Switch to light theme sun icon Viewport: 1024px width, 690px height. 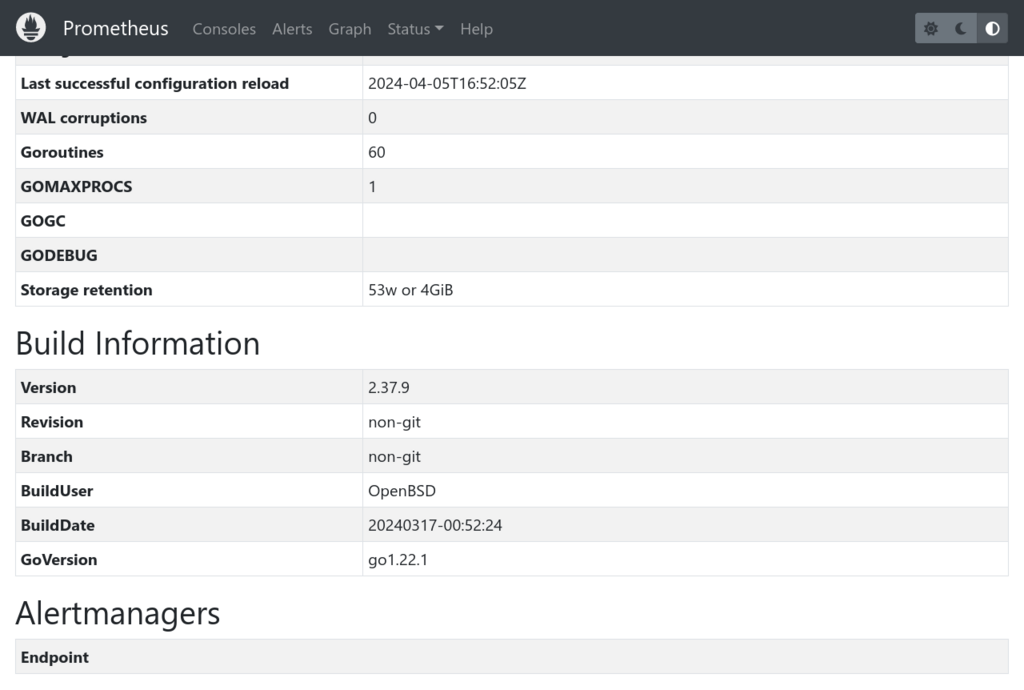(x=931, y=29)
